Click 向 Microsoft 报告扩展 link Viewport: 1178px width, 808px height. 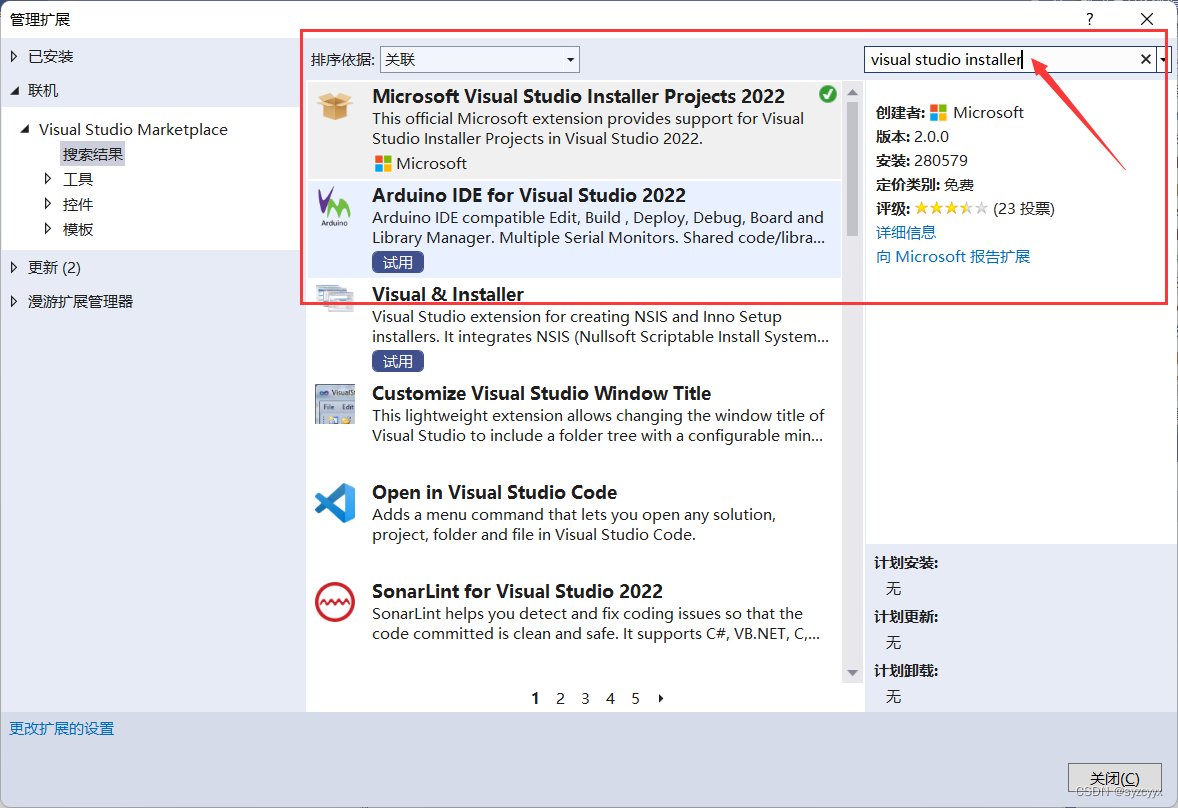tap(953, 256)
